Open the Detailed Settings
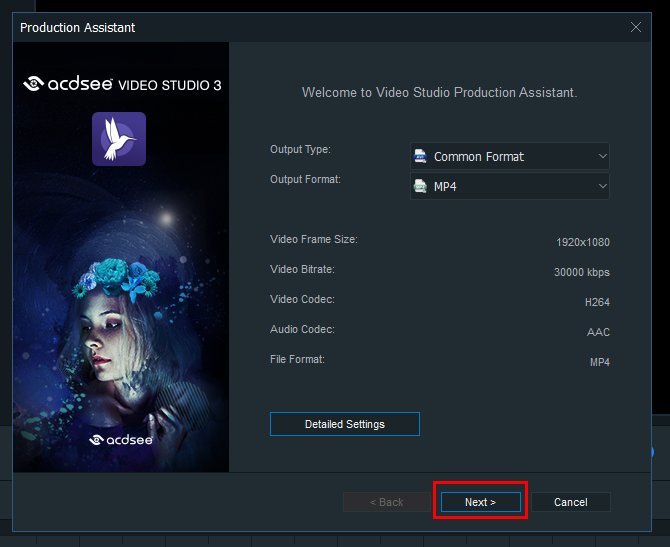 344,424
